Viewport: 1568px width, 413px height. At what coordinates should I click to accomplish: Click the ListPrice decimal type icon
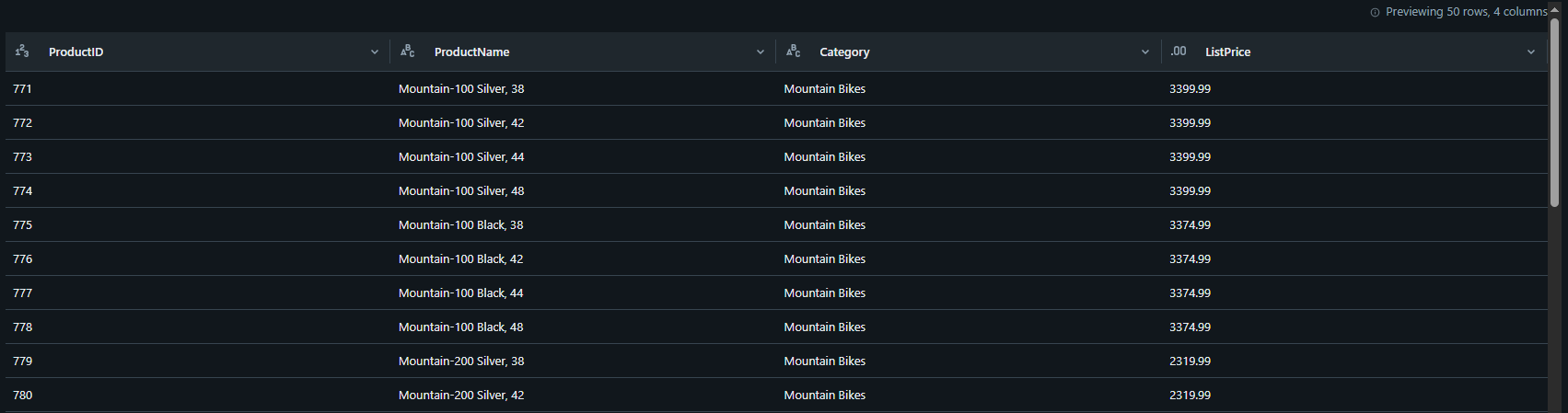coord(1179,52)
